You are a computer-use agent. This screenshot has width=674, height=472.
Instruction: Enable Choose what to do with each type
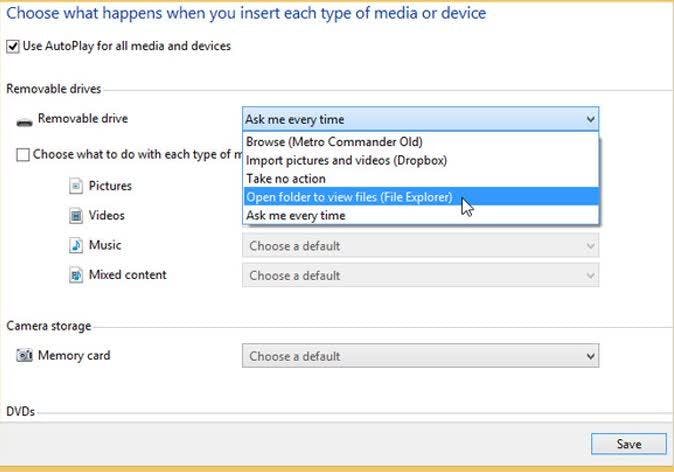click(23, 155)
